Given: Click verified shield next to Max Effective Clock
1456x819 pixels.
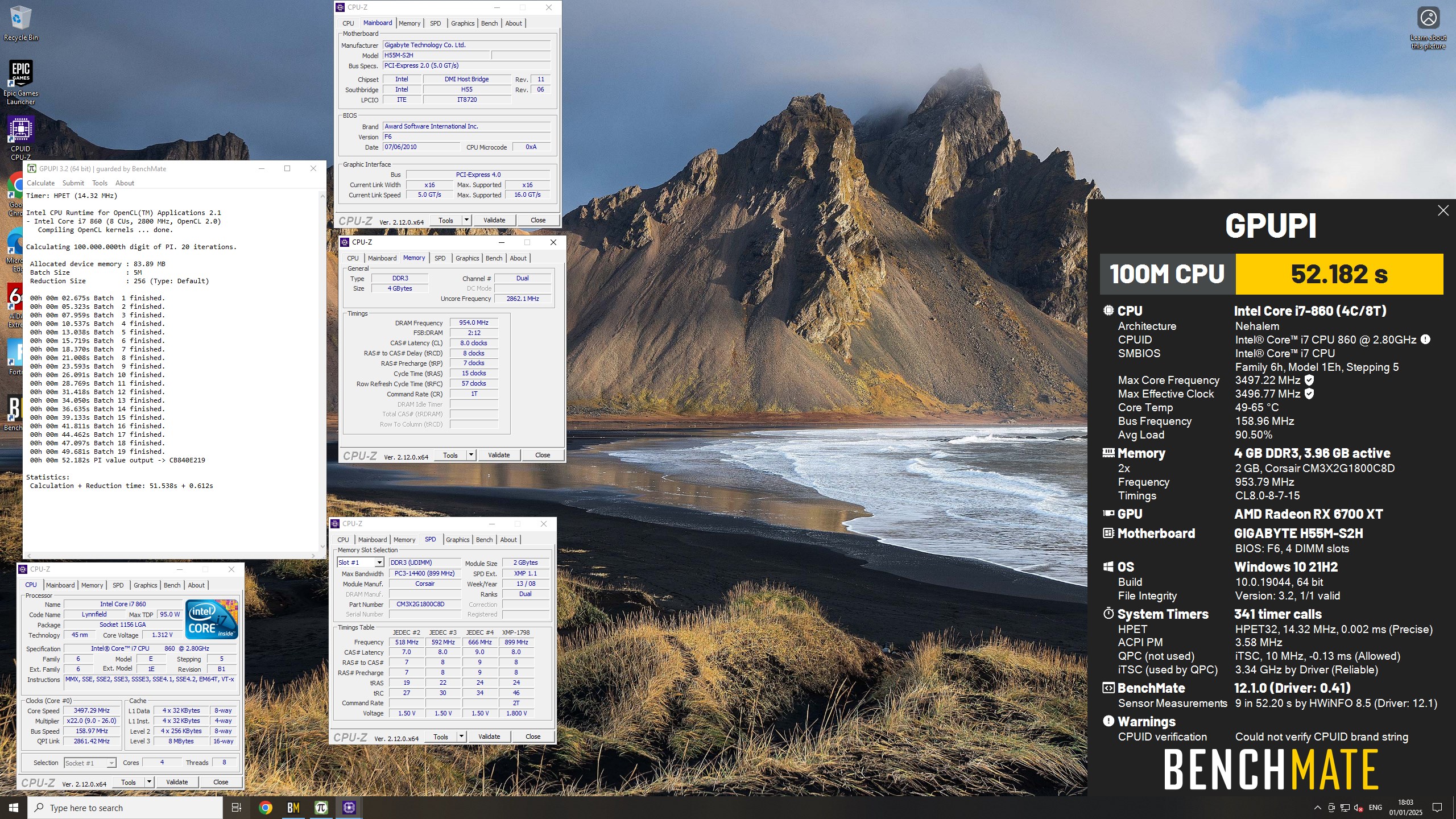Looking at the screenshot, I should 1309,394.
